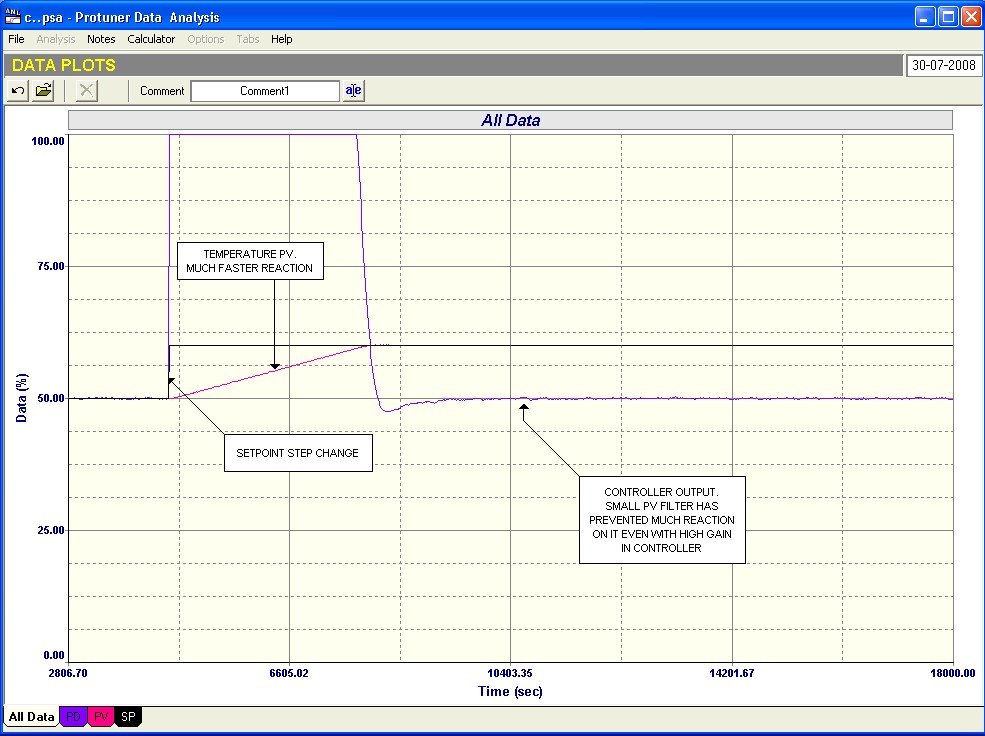The width and height of the screenshot is (985, 736).
Task: Open the Notes menu
Action: (101, 39)
